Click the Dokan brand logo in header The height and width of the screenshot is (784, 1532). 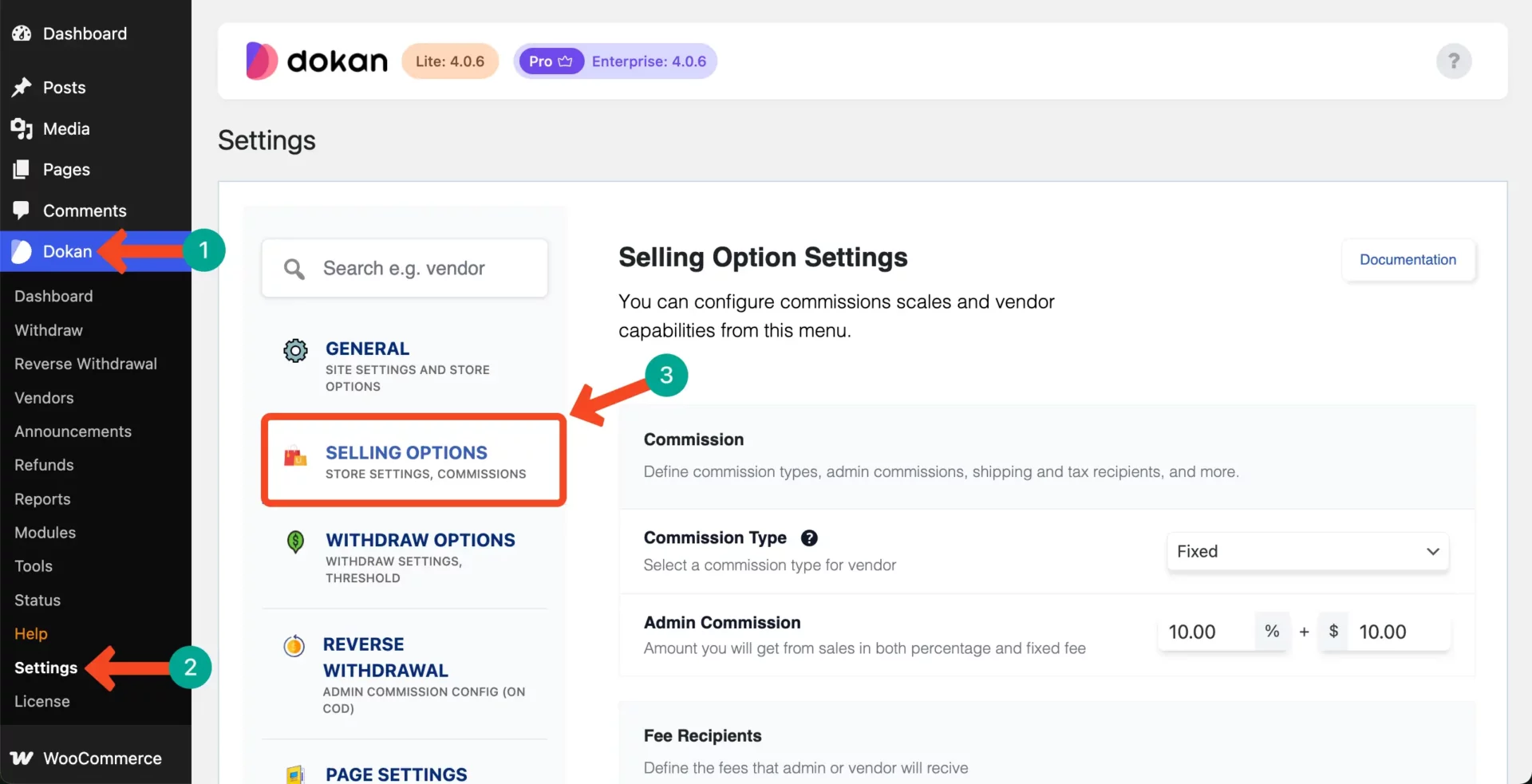[317, 61]
